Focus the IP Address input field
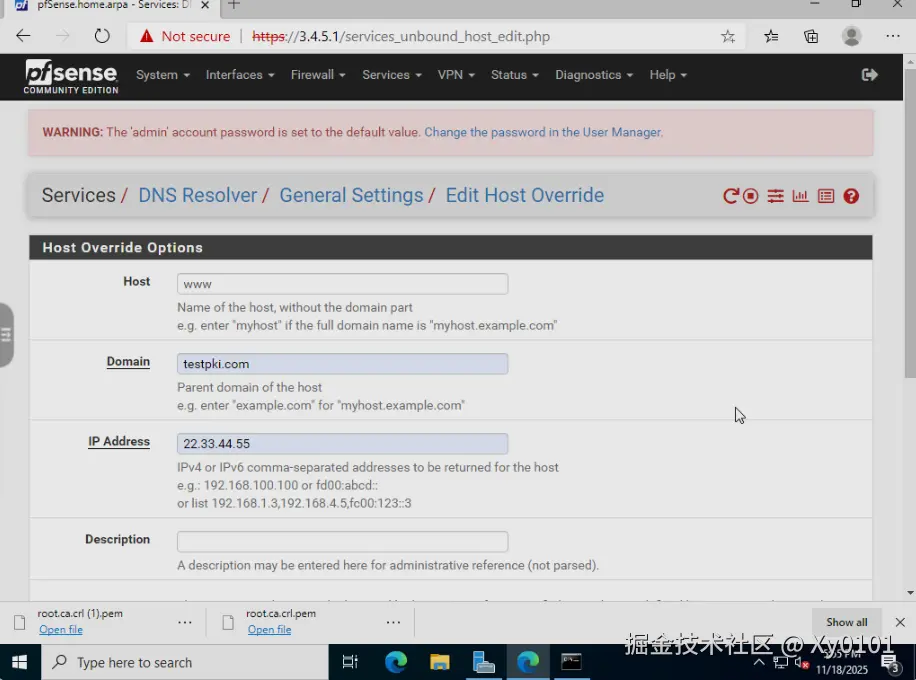 342,443
